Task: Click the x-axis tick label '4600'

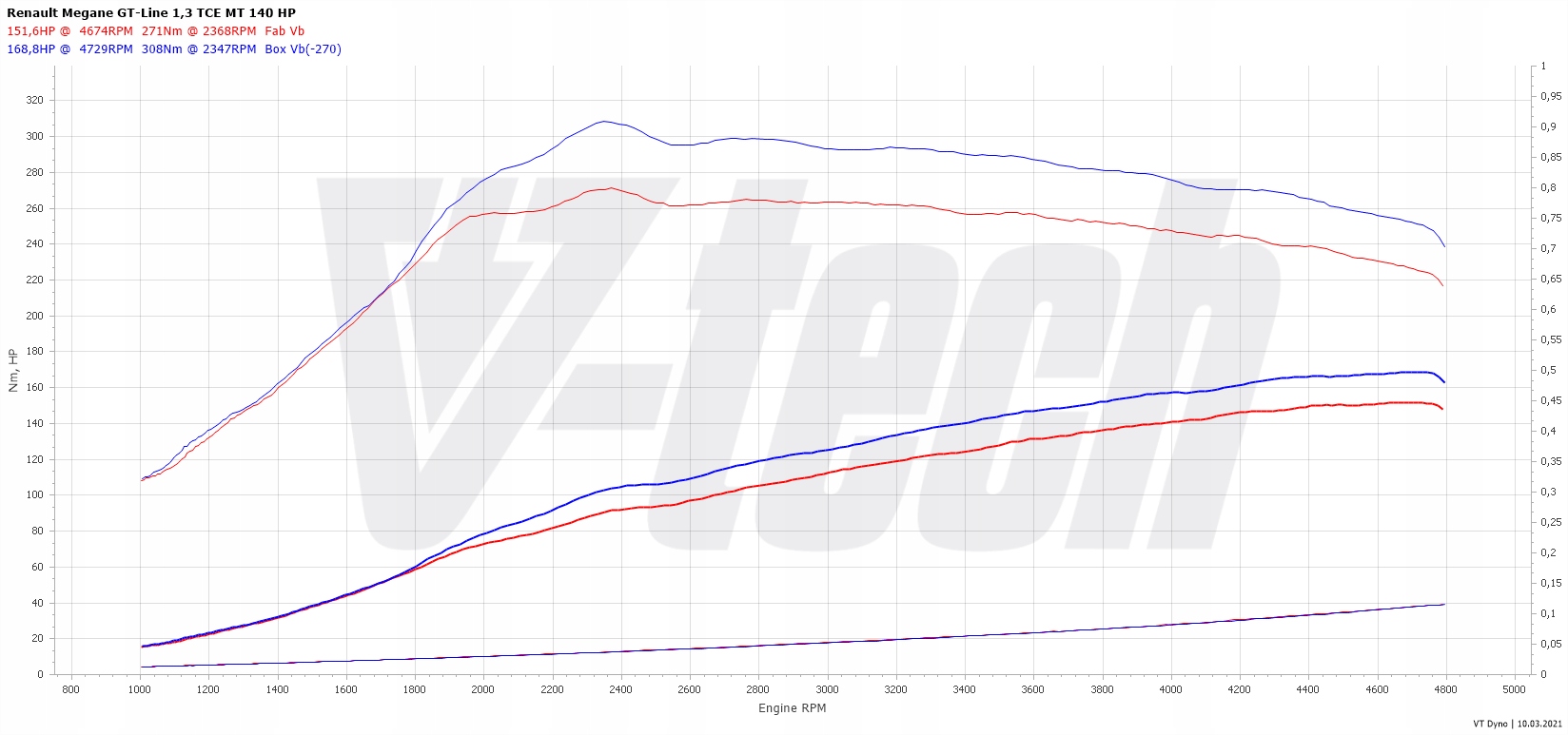Action: click(x=1377, y=690)
